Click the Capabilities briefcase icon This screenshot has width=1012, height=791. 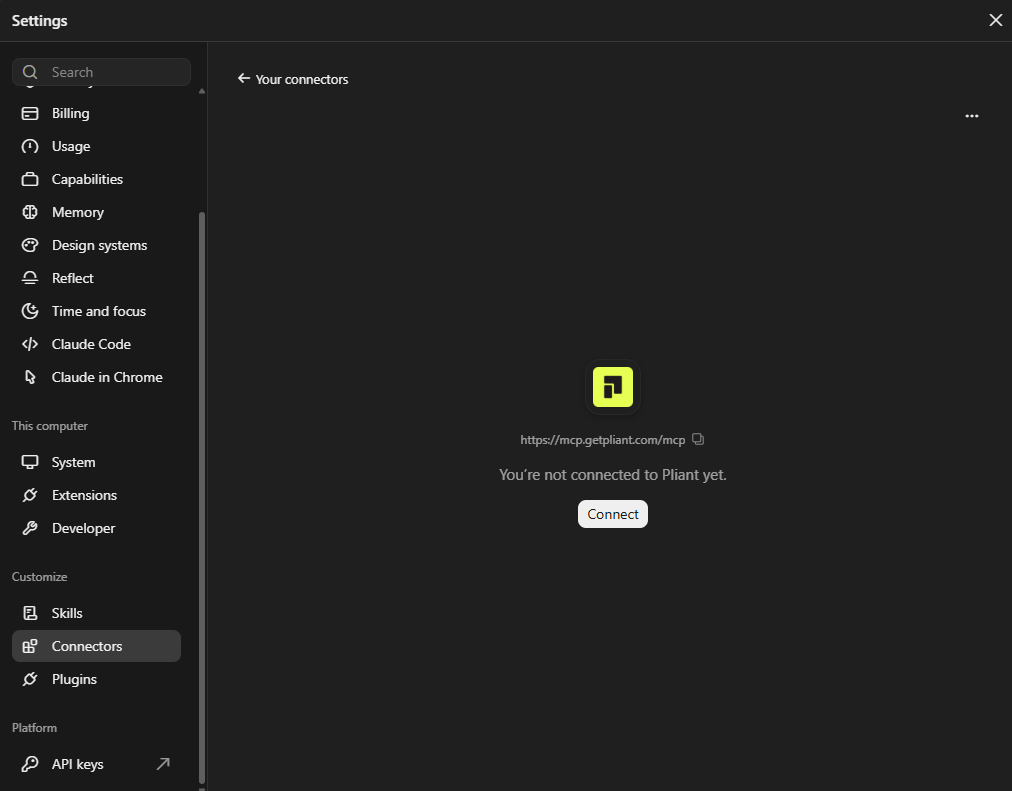pos(30,179)
